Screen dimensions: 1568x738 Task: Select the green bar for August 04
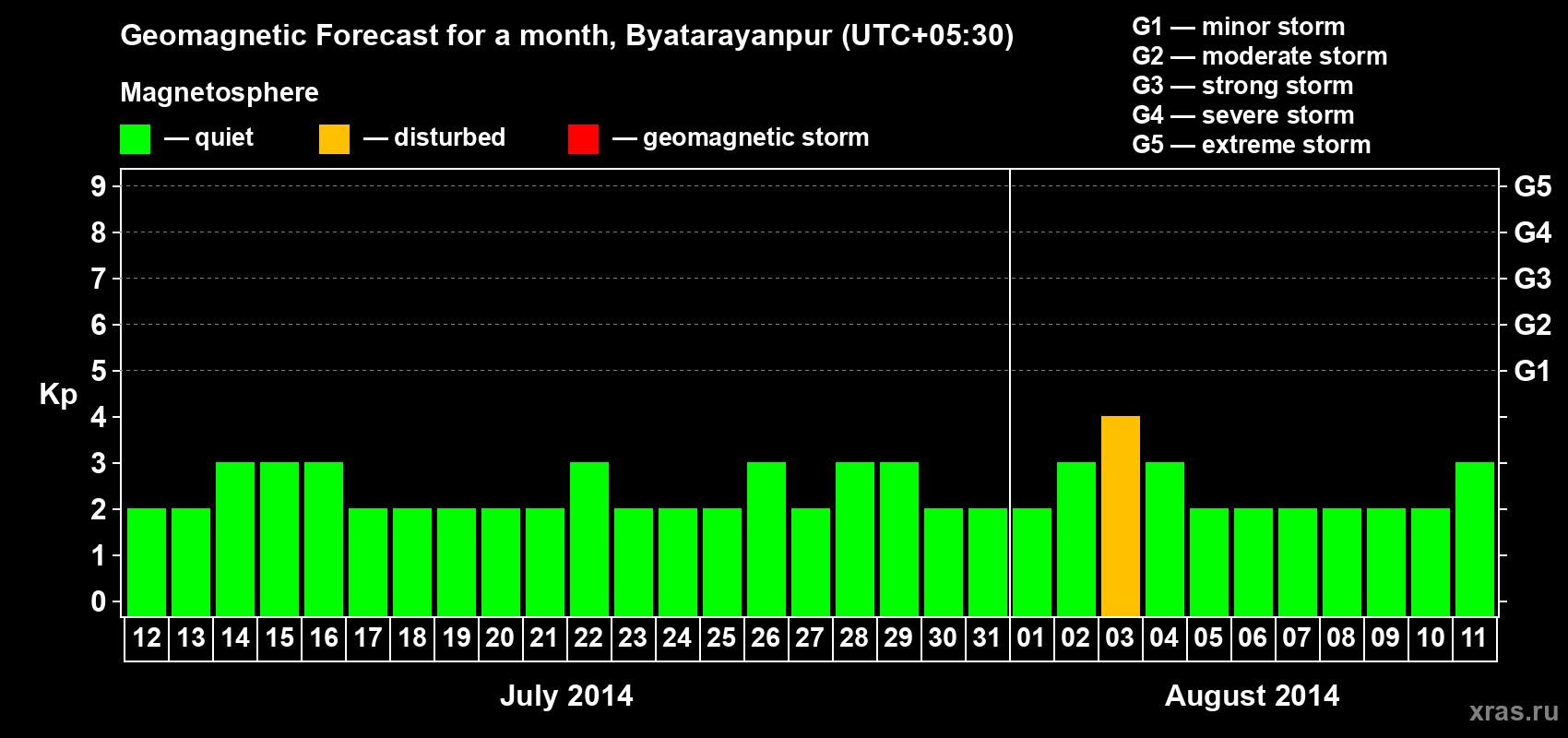coord(1165,539)
